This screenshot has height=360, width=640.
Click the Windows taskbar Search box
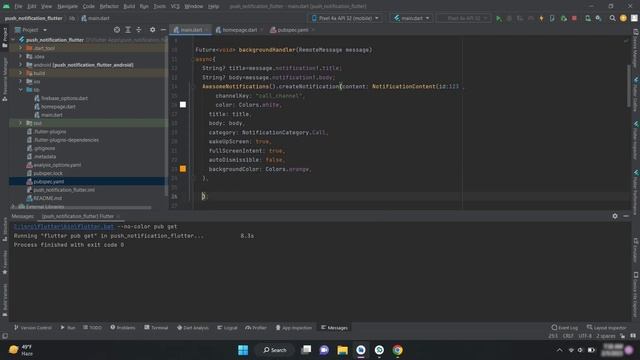[x=275, y=350]
